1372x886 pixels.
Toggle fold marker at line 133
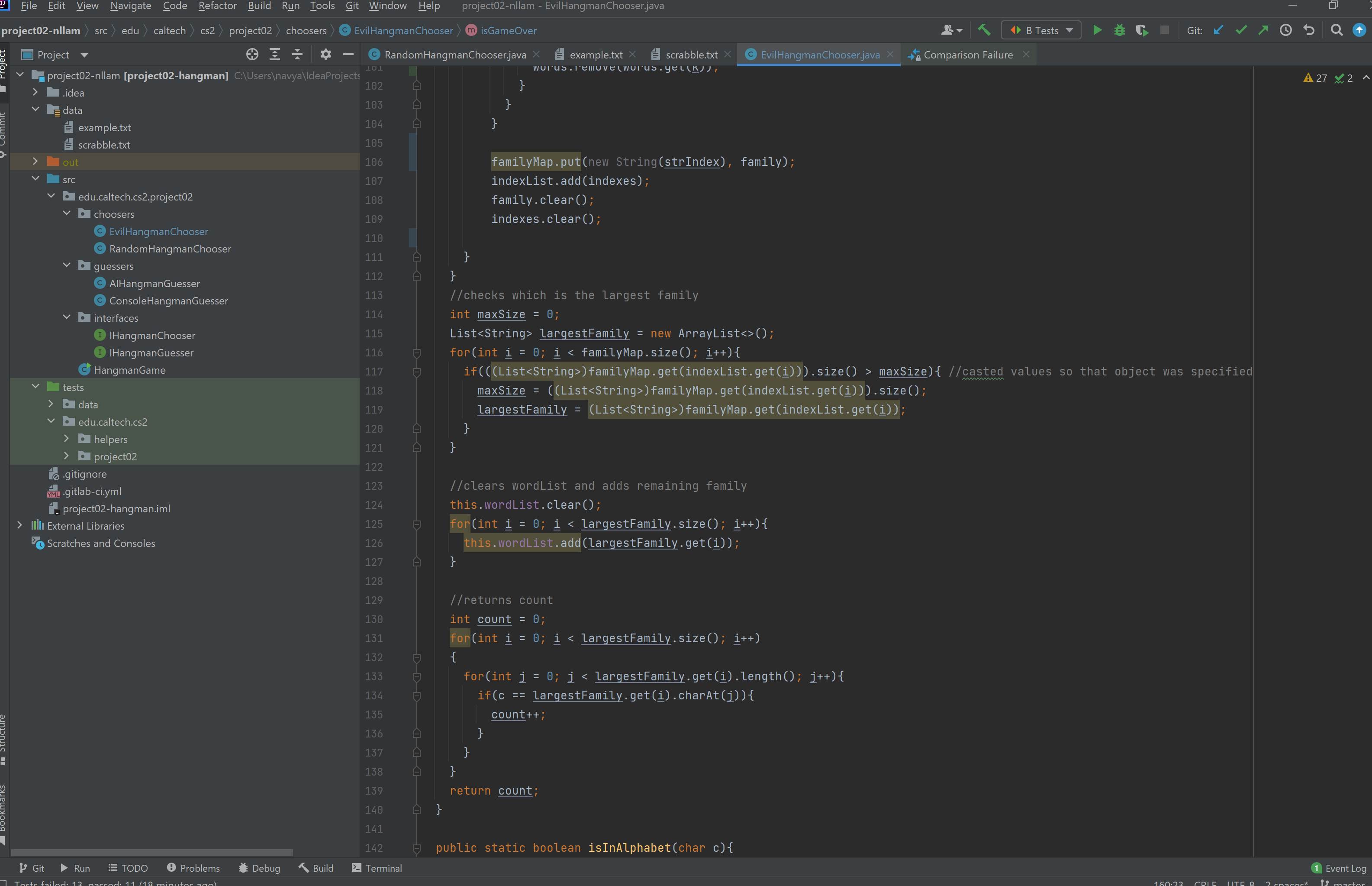417,676
